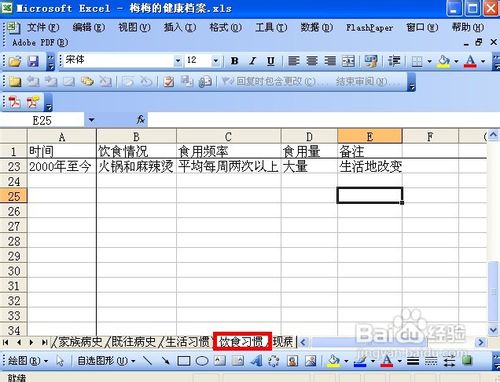
Task: Toggle bold formatting
Action: point(235,61)
